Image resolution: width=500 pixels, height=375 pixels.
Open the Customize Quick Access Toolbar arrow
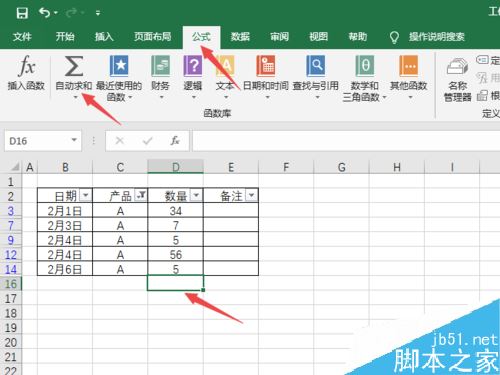(98, 13)
